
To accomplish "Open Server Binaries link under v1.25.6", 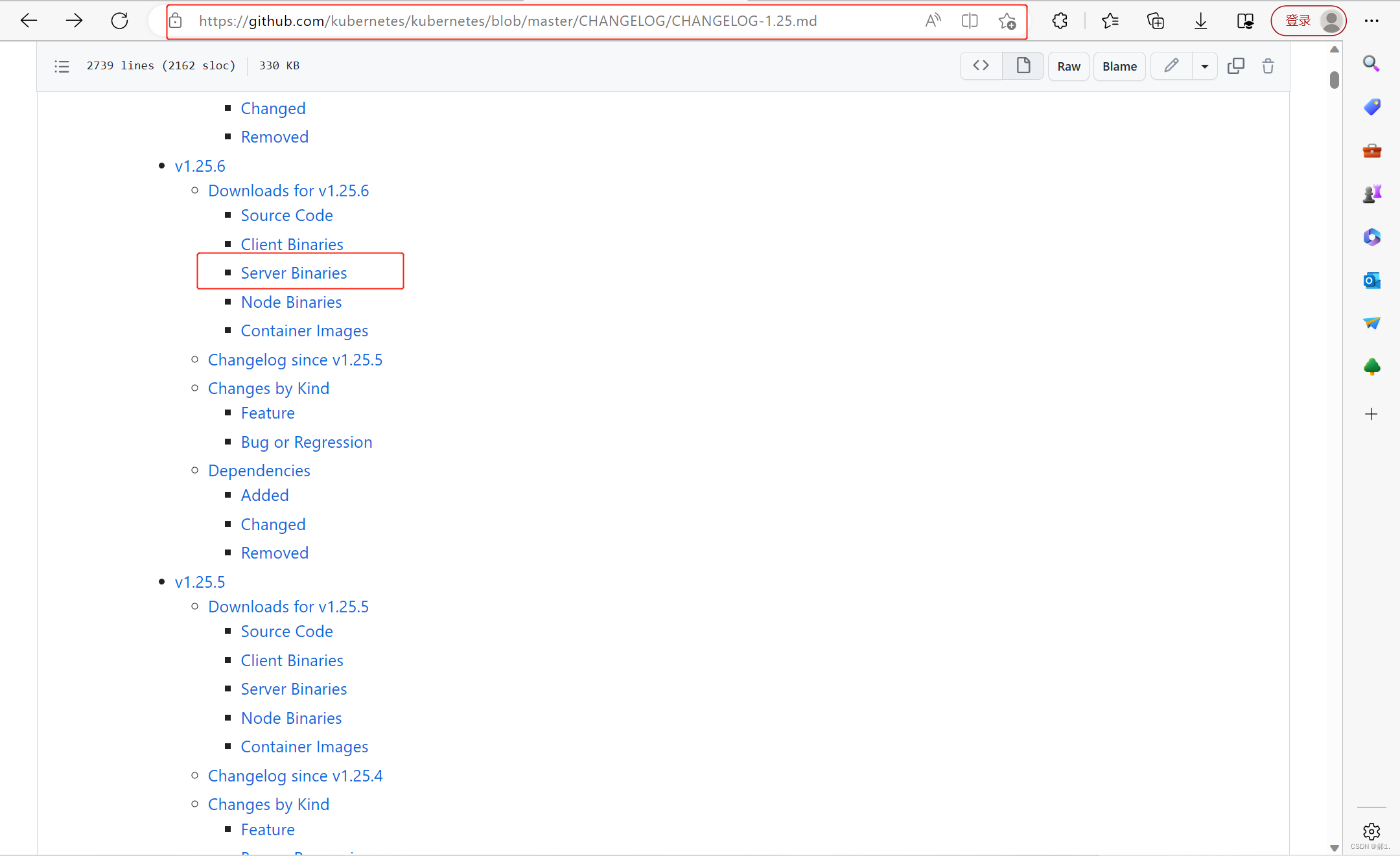I will click(294, 273).
